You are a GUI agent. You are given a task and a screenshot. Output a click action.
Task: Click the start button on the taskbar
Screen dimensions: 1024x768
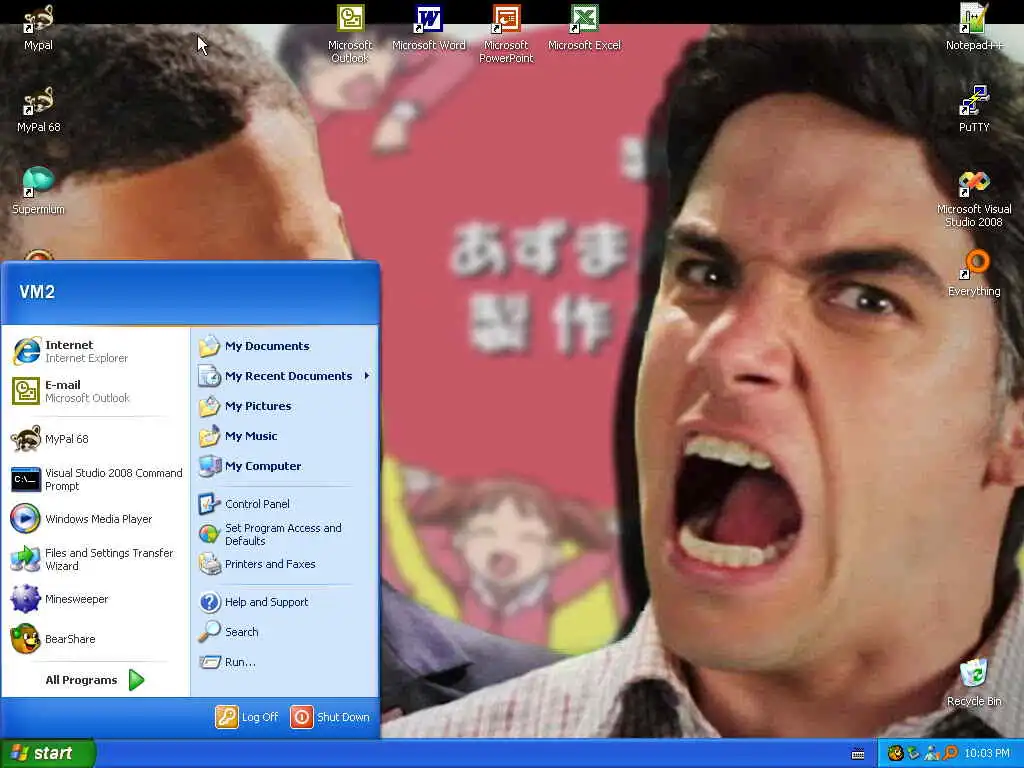coord(48,753)
